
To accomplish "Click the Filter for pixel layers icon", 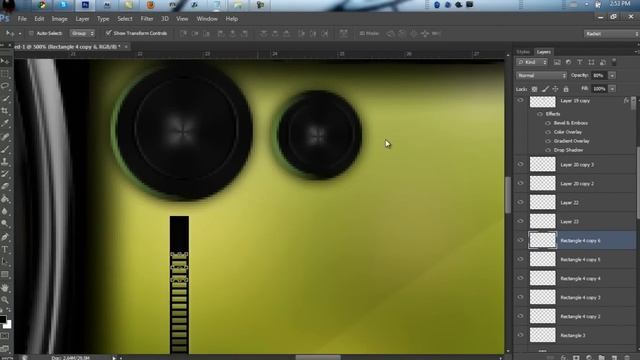I will coord(557,62).
